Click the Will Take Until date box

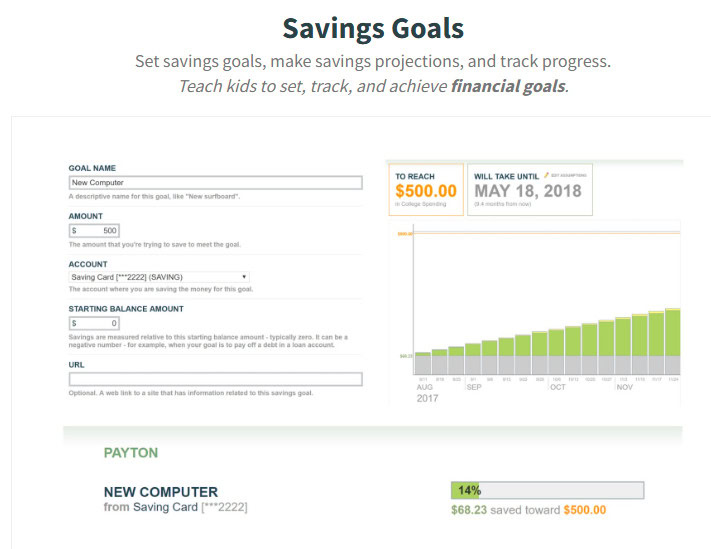click(531, 191)
